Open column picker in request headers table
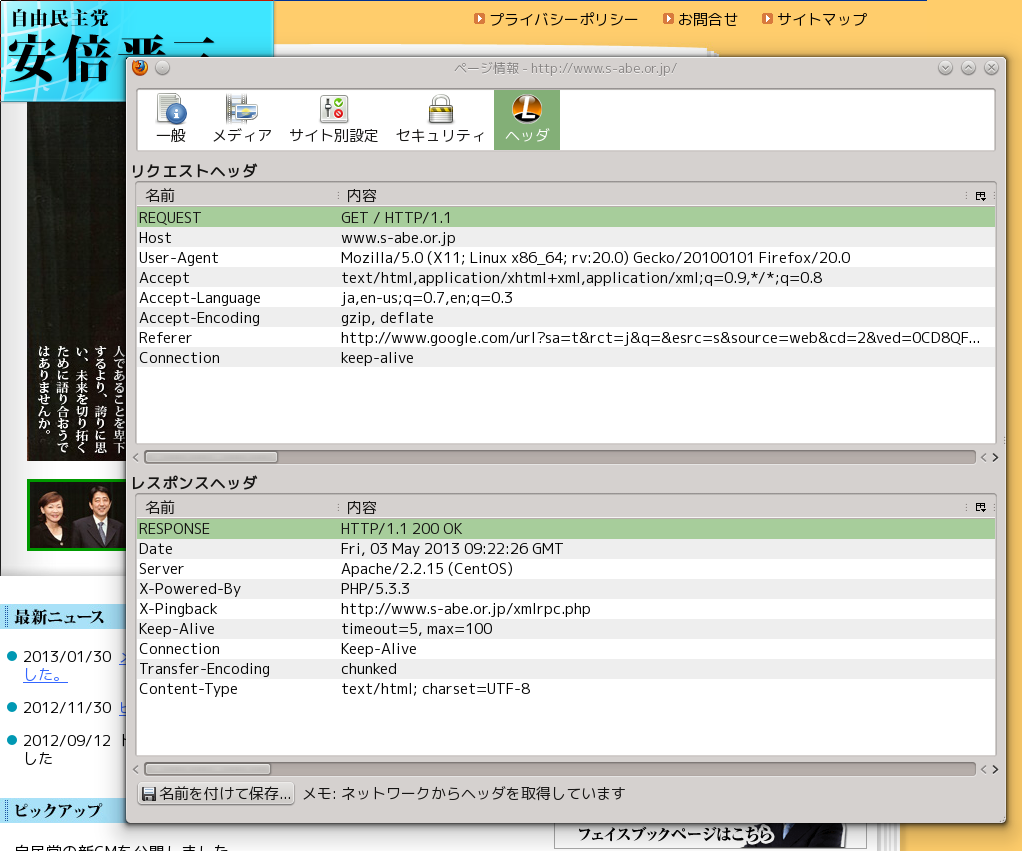Image resolution: width=1022 pixels, height=851 pixels. [x=980, y=195]
